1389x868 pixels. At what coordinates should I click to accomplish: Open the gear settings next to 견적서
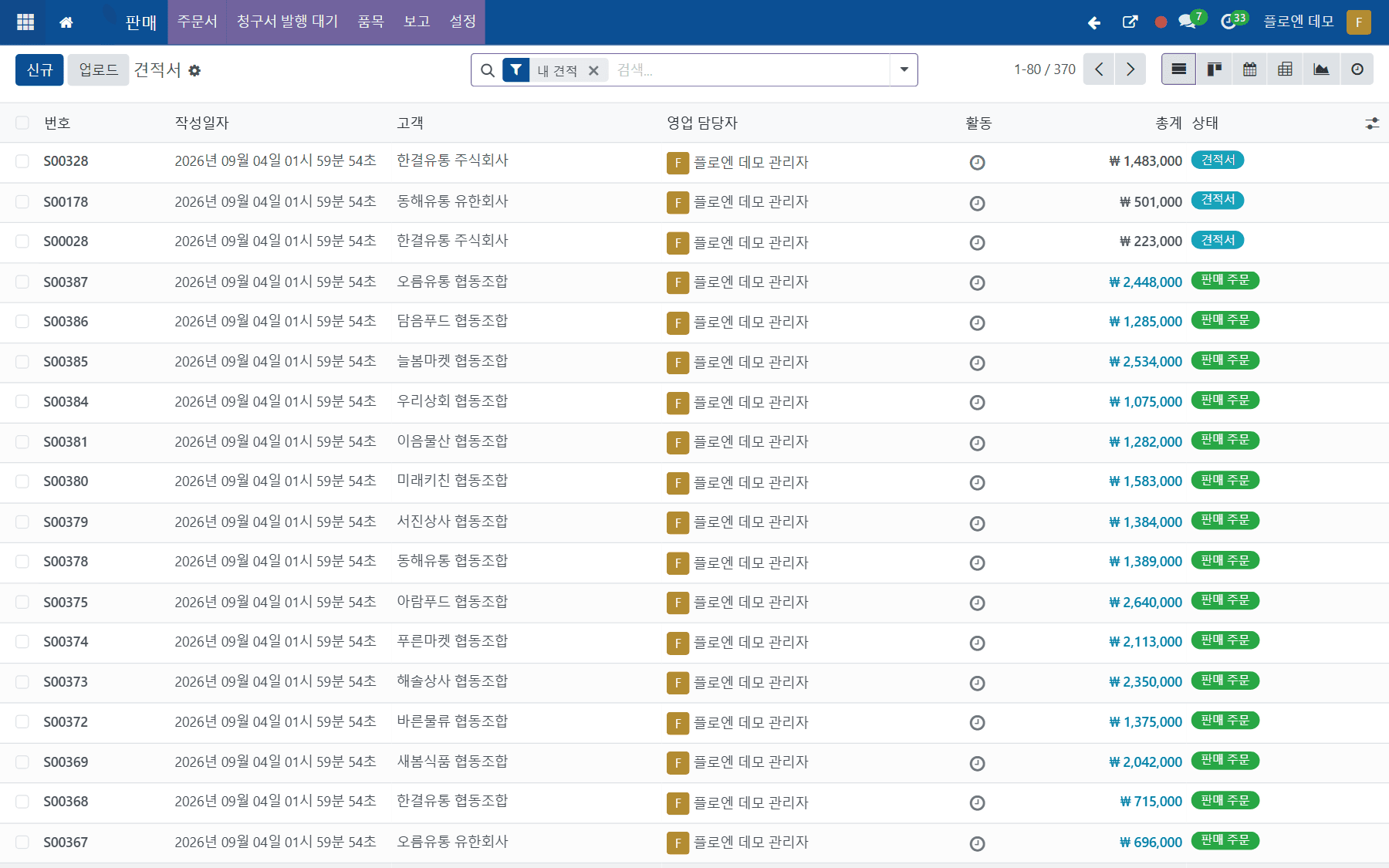click(194, 70)
